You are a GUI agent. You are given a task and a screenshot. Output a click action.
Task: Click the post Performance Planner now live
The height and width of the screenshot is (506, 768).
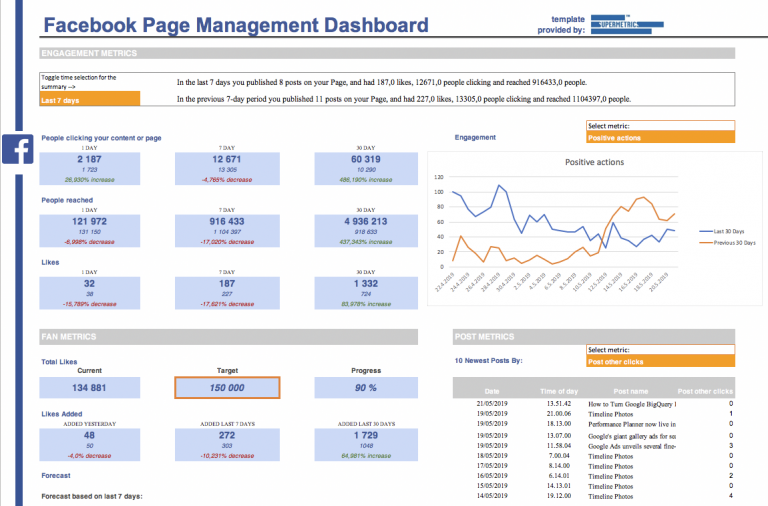coord(632,424)
